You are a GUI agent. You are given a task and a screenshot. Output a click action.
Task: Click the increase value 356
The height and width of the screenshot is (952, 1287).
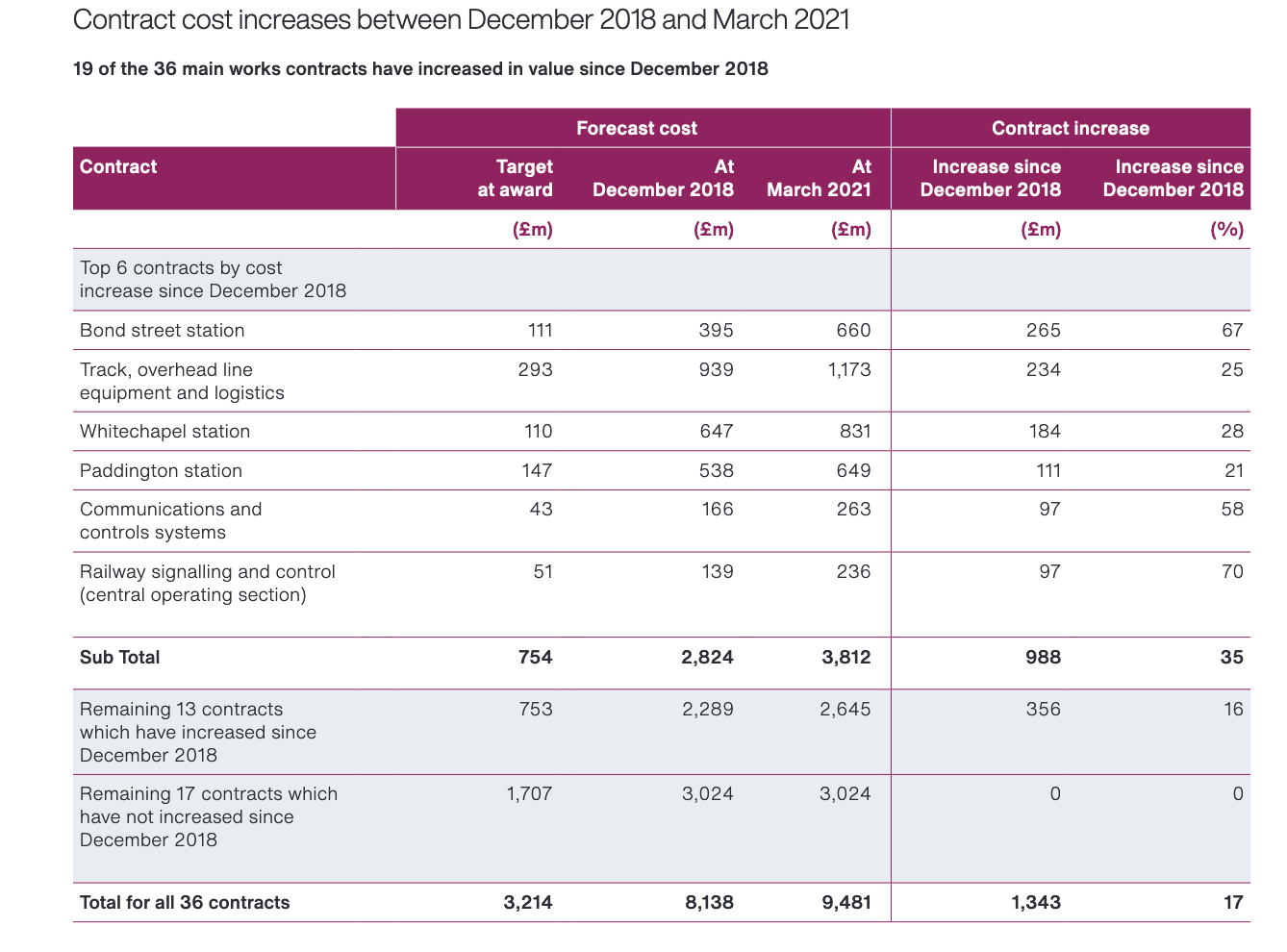[x=1044, y=709]
